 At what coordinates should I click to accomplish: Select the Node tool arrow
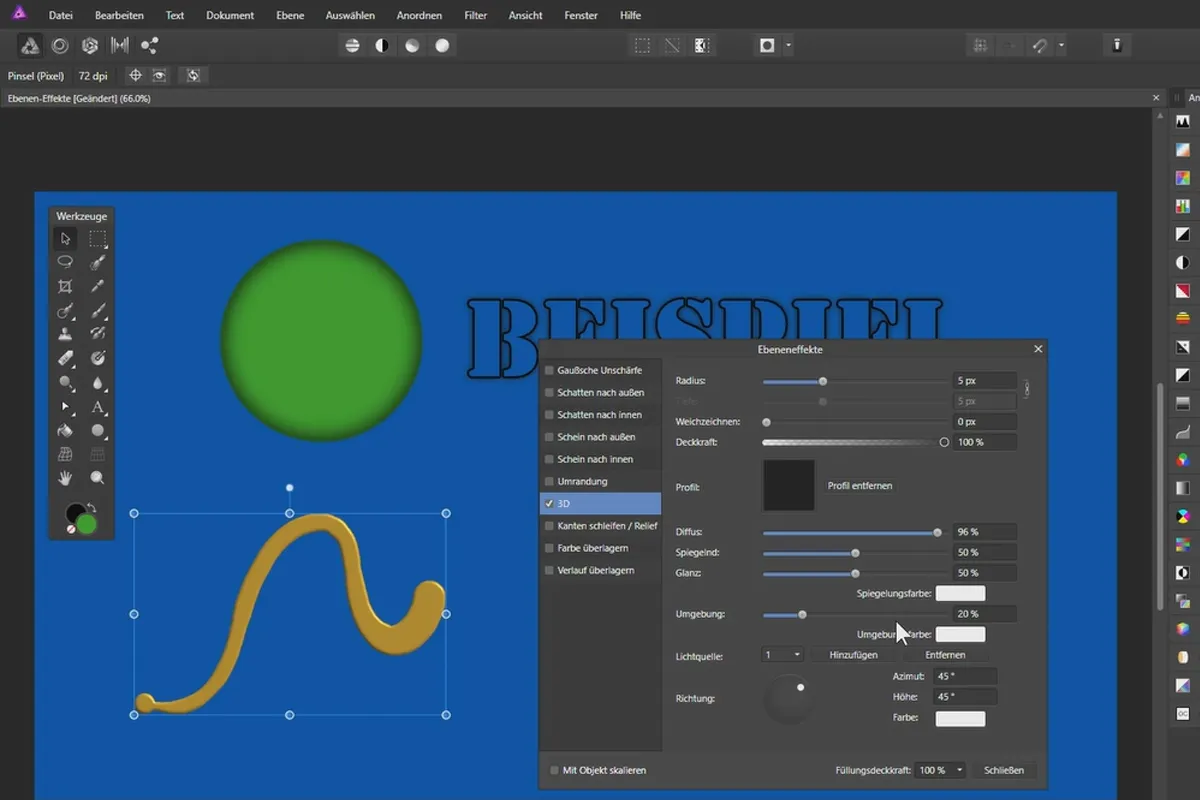coord(65,406)
